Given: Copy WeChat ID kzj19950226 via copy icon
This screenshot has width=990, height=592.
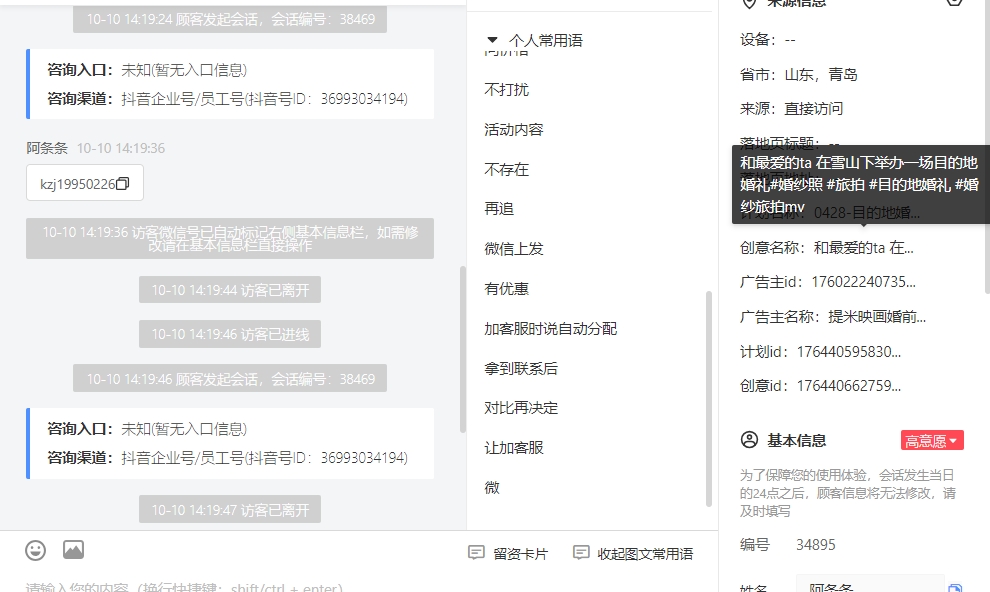Looking at the screenshot, I should point(123,183).
